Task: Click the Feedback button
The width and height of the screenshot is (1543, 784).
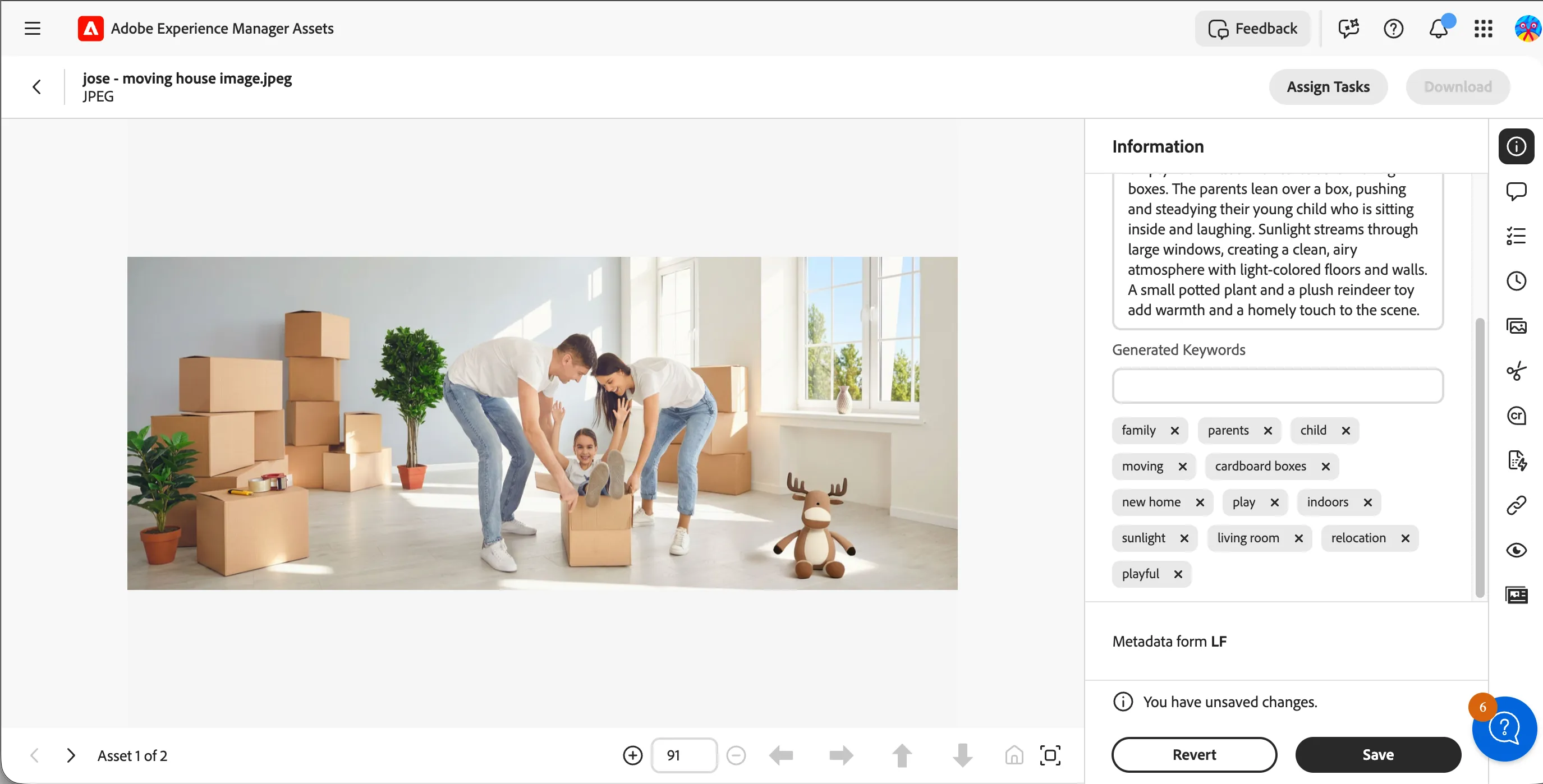Action: [1252, 28]
